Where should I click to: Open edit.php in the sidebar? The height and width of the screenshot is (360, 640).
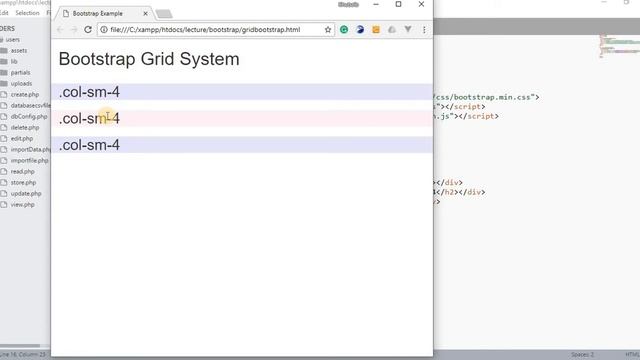pyautogui.click(x=22, y=139)
